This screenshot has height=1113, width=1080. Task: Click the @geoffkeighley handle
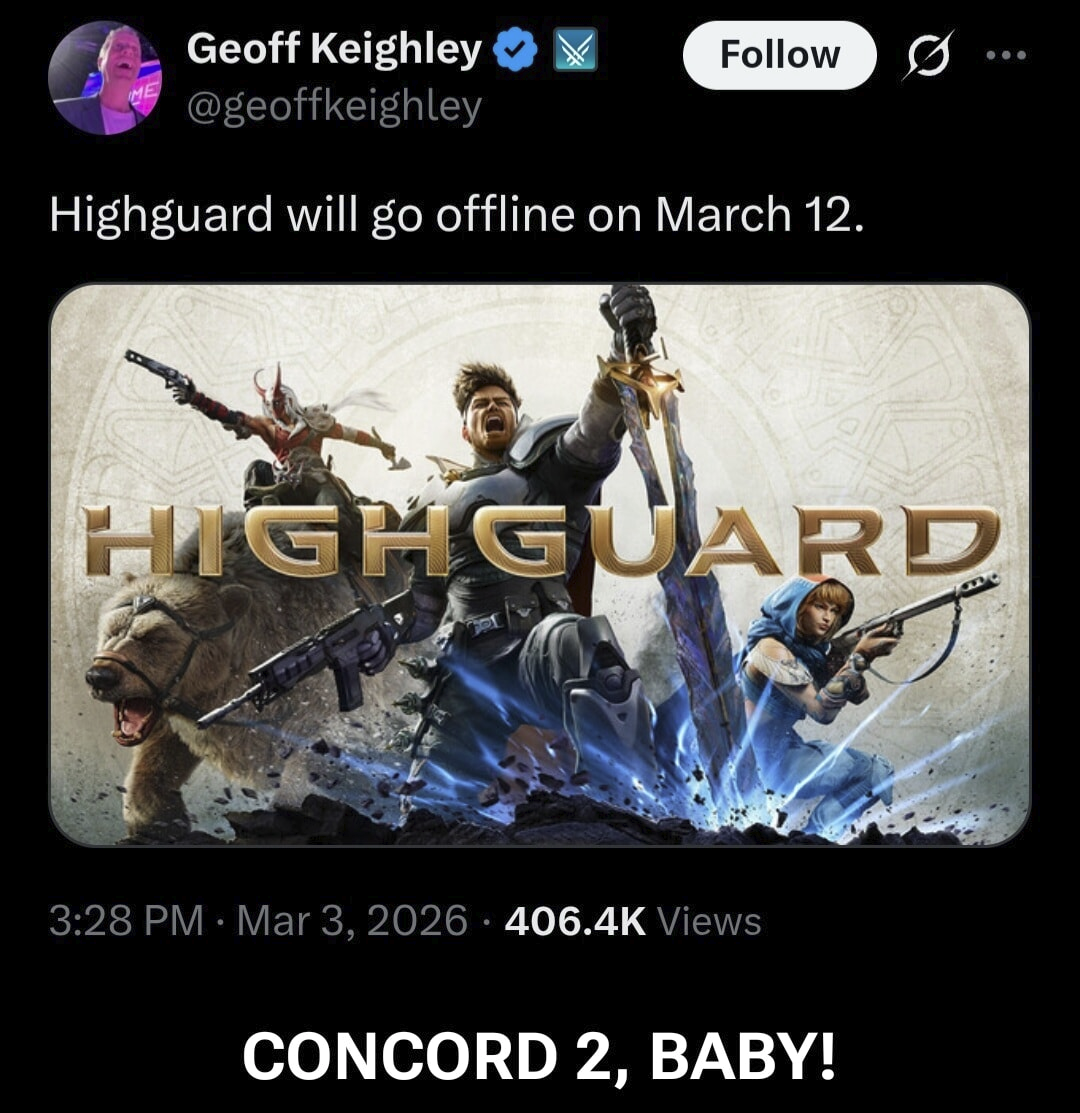334,106
